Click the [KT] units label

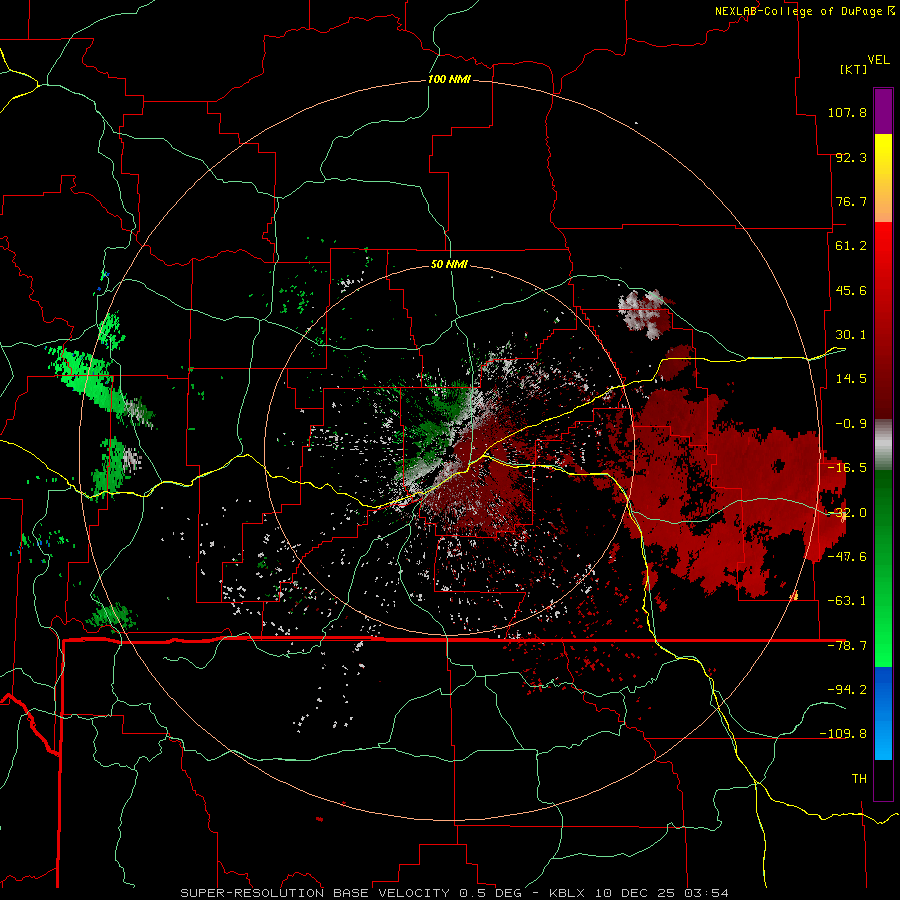coord(854,69)
